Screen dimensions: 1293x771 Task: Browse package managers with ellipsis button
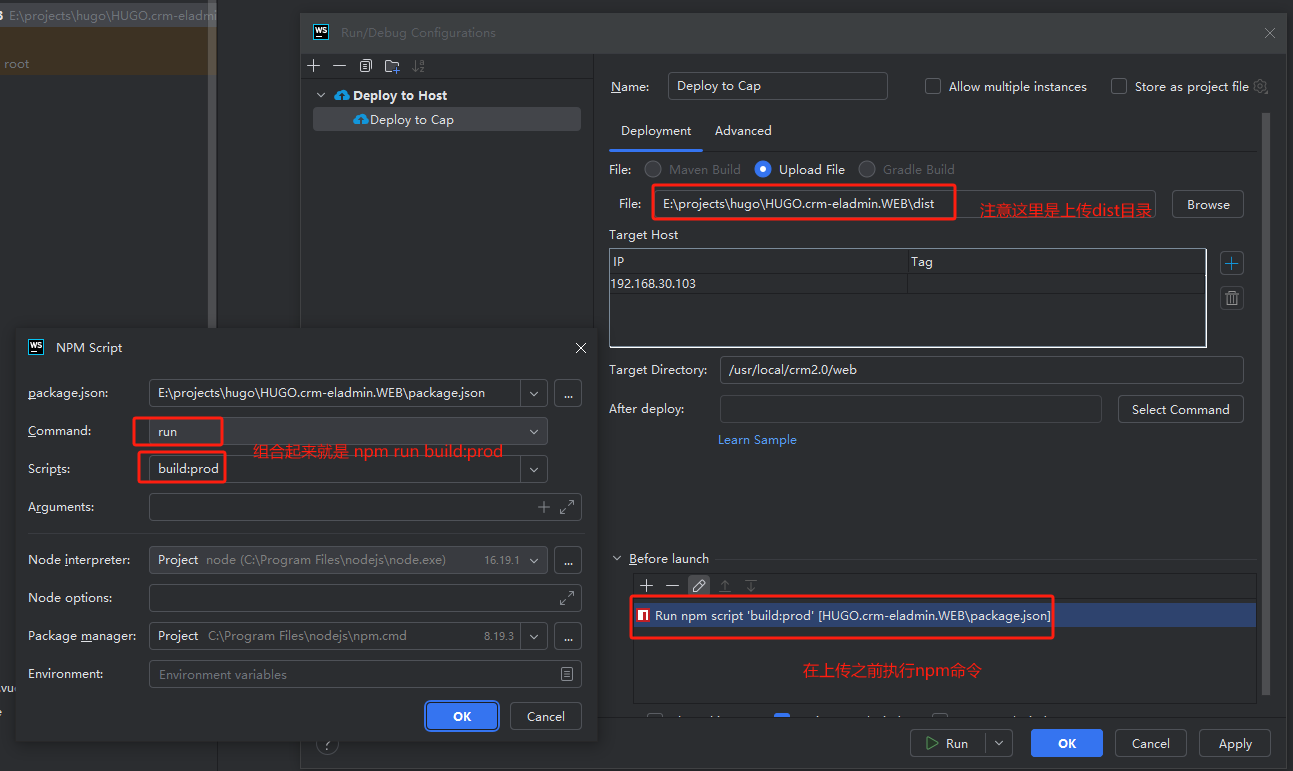[568, 636]
